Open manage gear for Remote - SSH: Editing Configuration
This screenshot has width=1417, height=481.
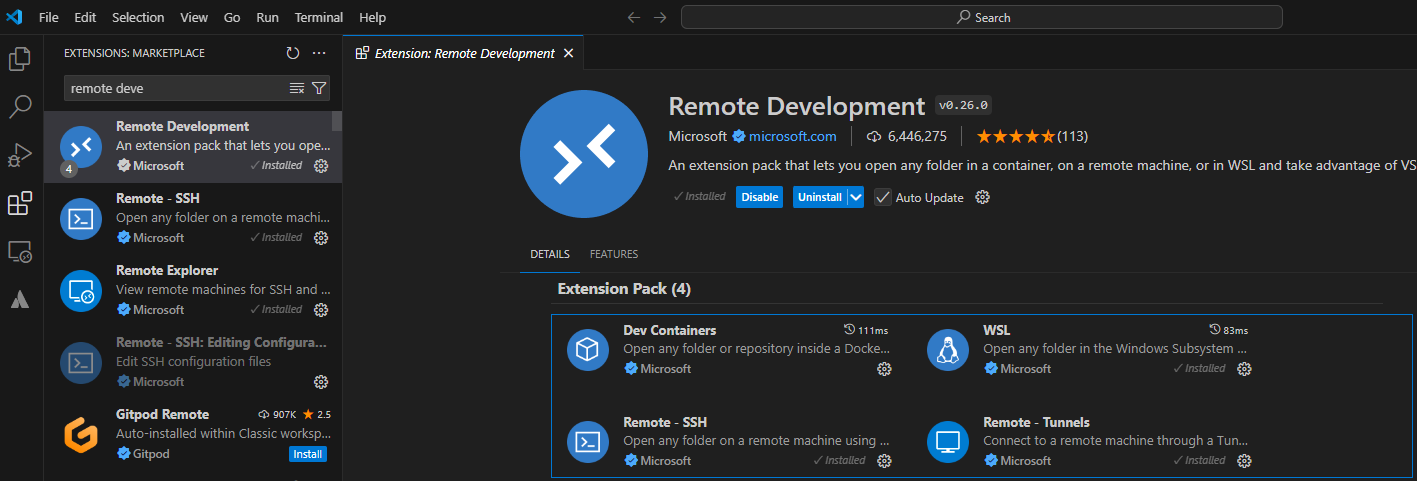point(321,381)
